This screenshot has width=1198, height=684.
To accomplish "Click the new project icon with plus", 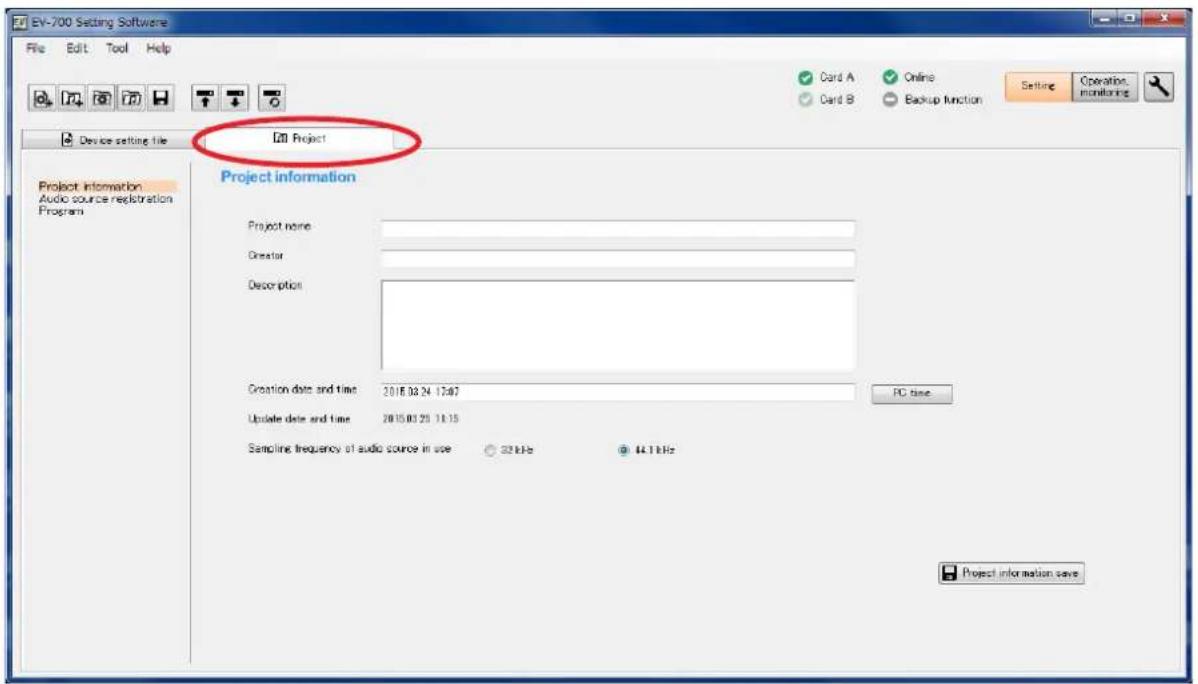I will [x=72, y=99].
